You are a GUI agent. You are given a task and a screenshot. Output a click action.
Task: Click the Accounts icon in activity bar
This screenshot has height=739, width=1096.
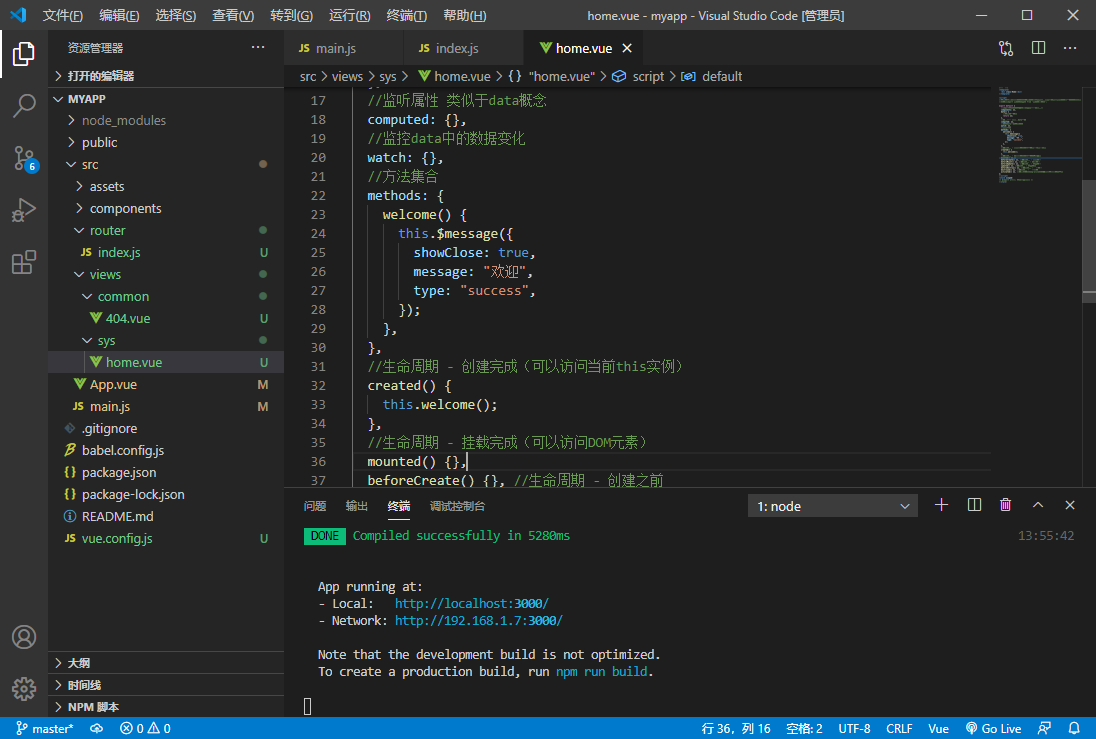pyautogui.click(x=24, y=637)
